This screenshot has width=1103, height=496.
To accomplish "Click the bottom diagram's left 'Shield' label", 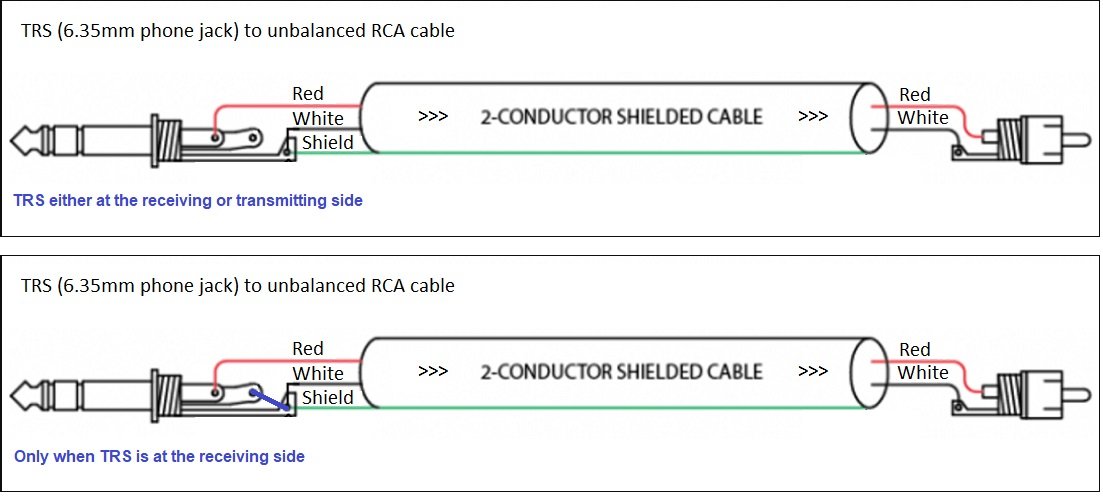I will tap(328, 398).
